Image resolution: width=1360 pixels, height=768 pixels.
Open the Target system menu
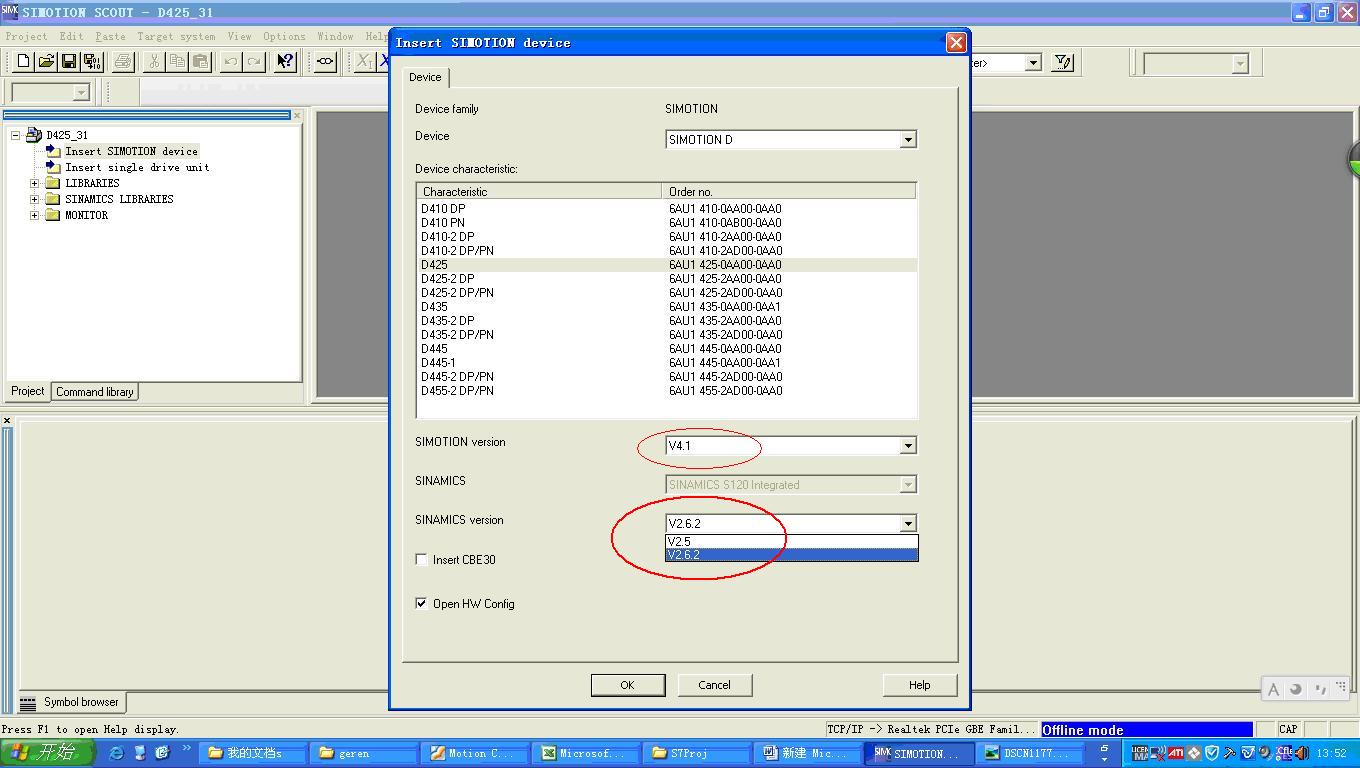[x=176, y=36]
